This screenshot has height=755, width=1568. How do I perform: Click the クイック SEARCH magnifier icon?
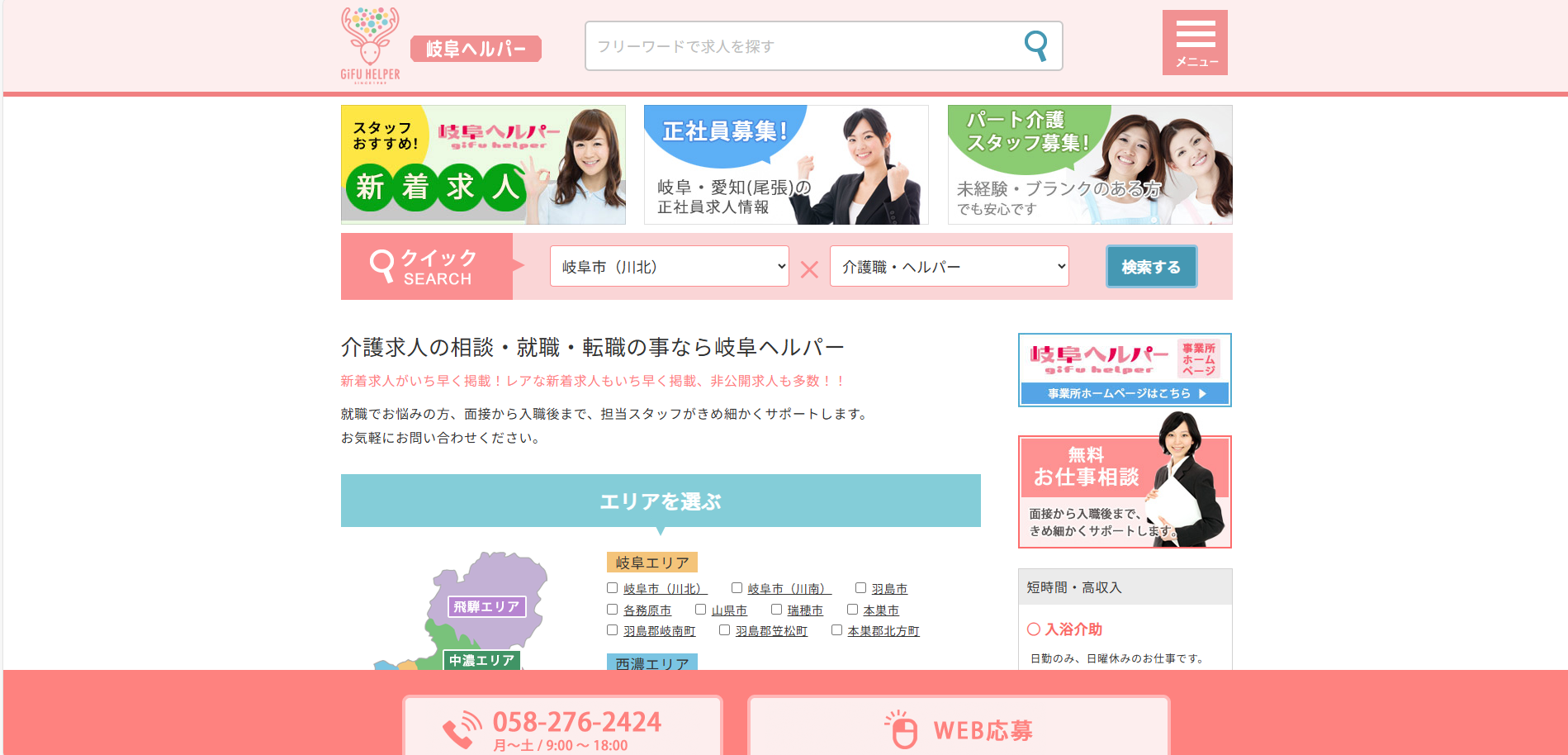click(381, 266)
